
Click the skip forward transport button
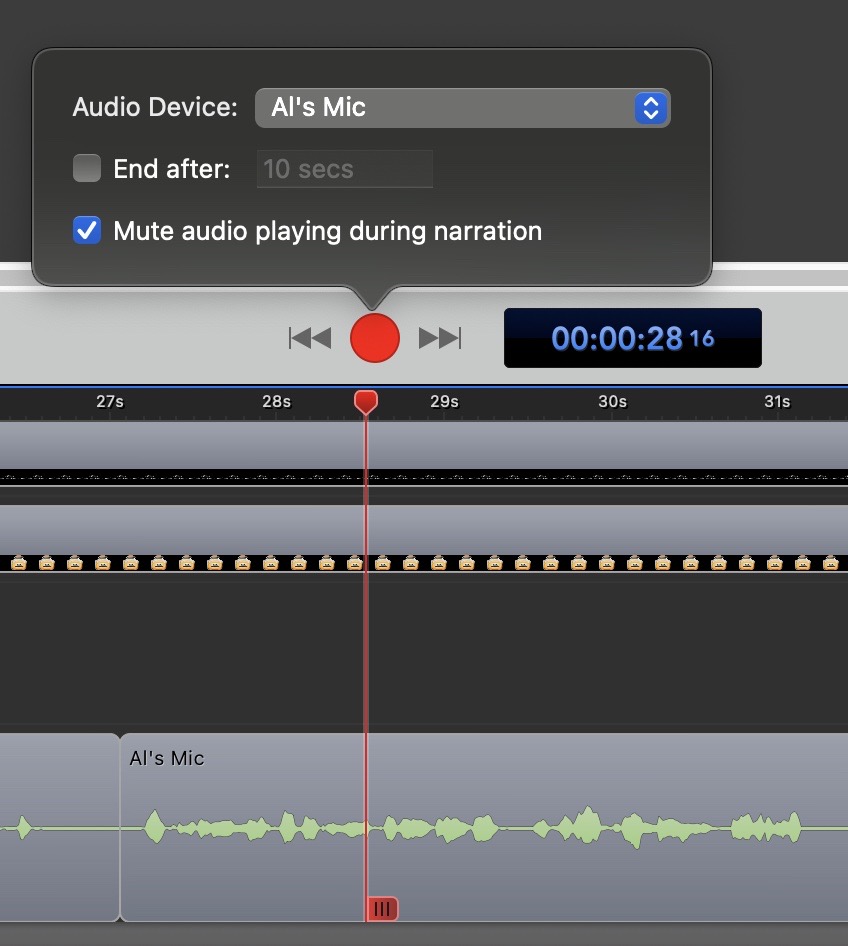coord(440,338)
